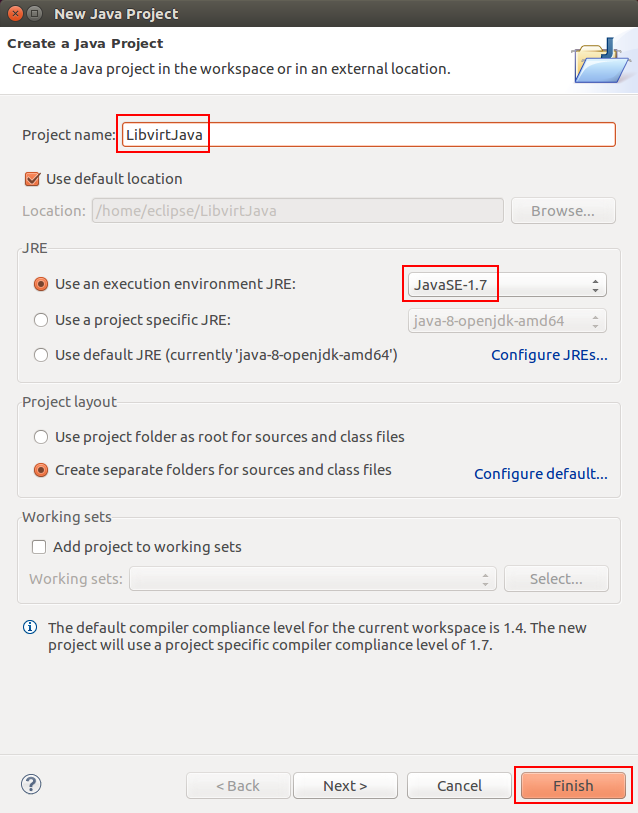638x813 pixels.
Task: Click the Finish button
Action: [573, 786]
